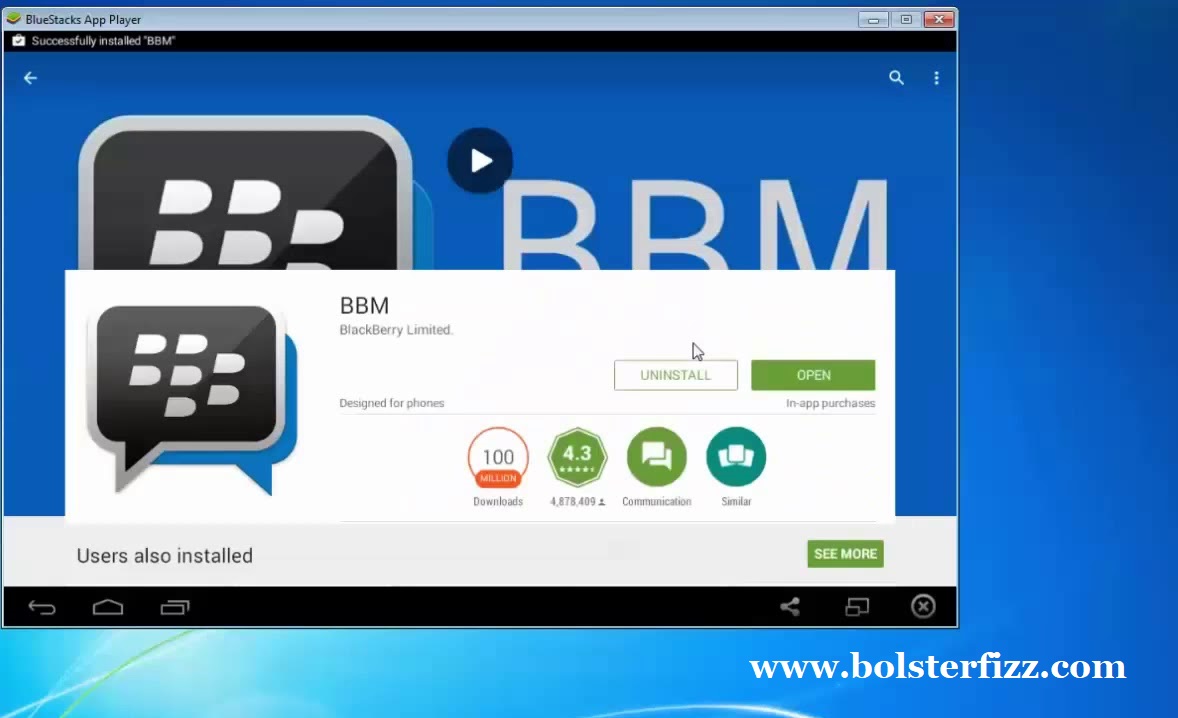Image resolution: width=1178 pixels, height=718 pixels.
Task: Tap the 4.3 rating badge
Action: tap(577, 457)
